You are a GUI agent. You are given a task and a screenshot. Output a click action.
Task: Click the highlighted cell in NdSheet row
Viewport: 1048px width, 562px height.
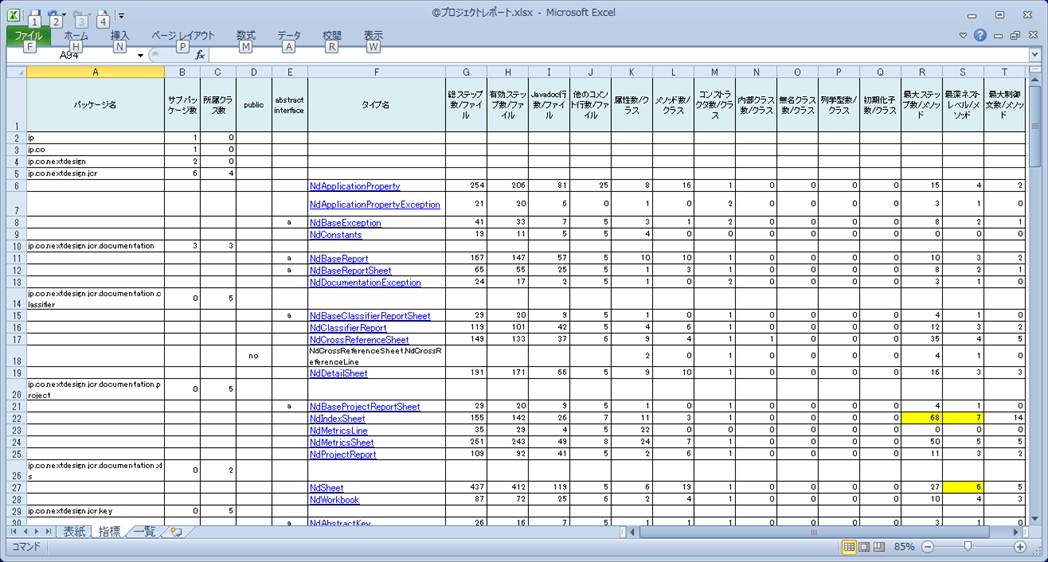[x=963, y=487]
